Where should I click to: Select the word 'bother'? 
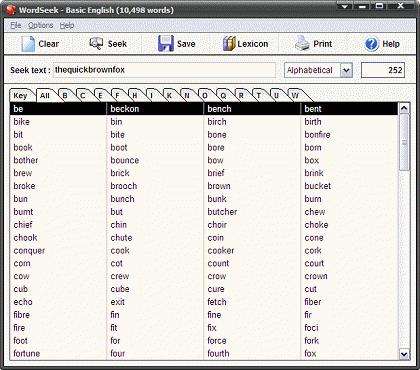[26, 160]
